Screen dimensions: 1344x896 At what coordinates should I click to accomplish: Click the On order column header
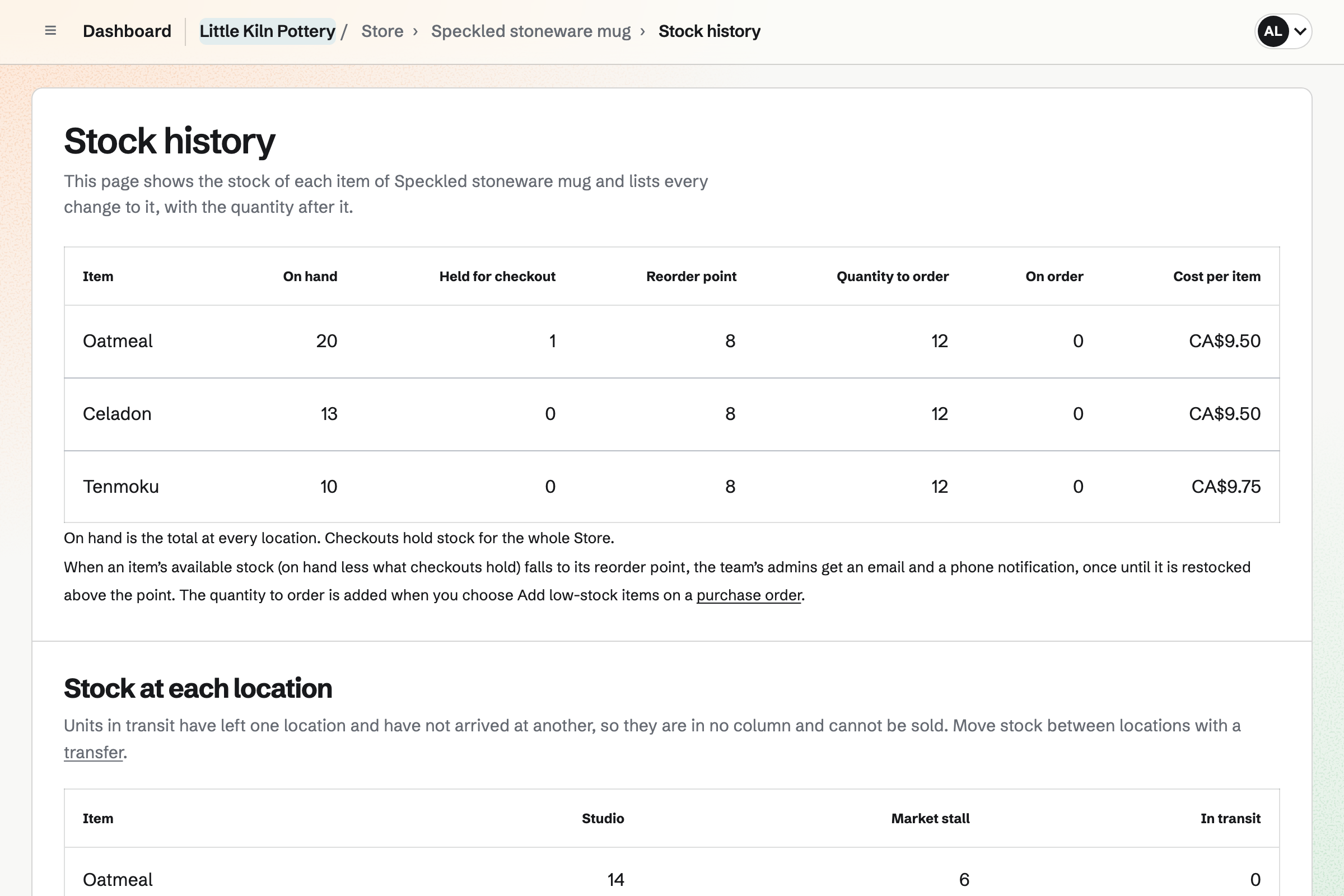[x=1054, y=277]
